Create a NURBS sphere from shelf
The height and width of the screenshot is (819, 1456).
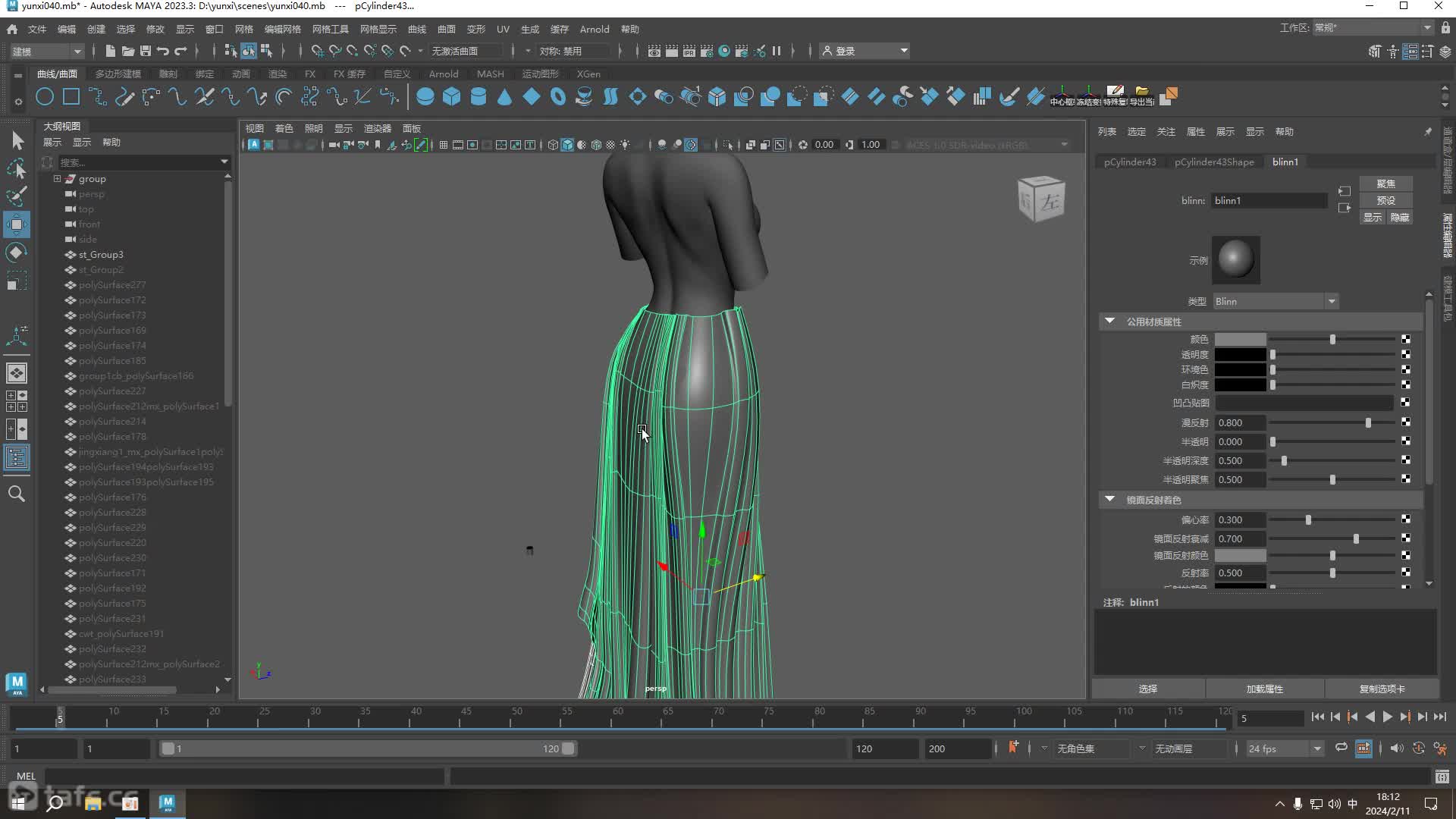tap(425, 97)
